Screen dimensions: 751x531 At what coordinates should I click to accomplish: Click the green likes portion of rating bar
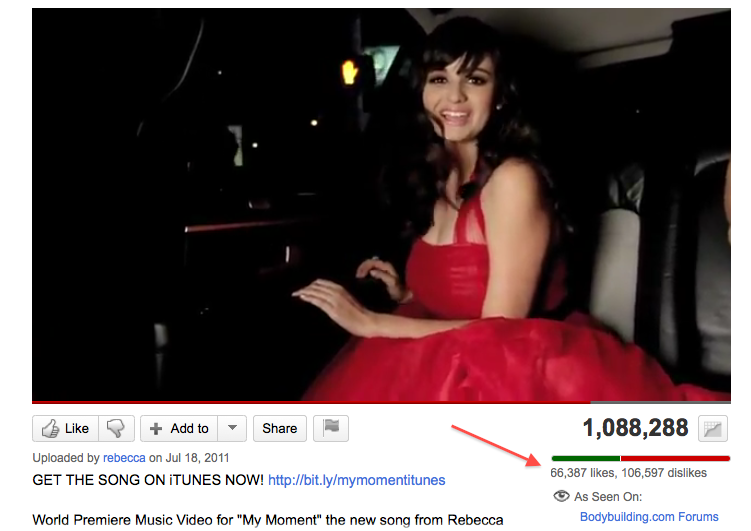[585, 458]
